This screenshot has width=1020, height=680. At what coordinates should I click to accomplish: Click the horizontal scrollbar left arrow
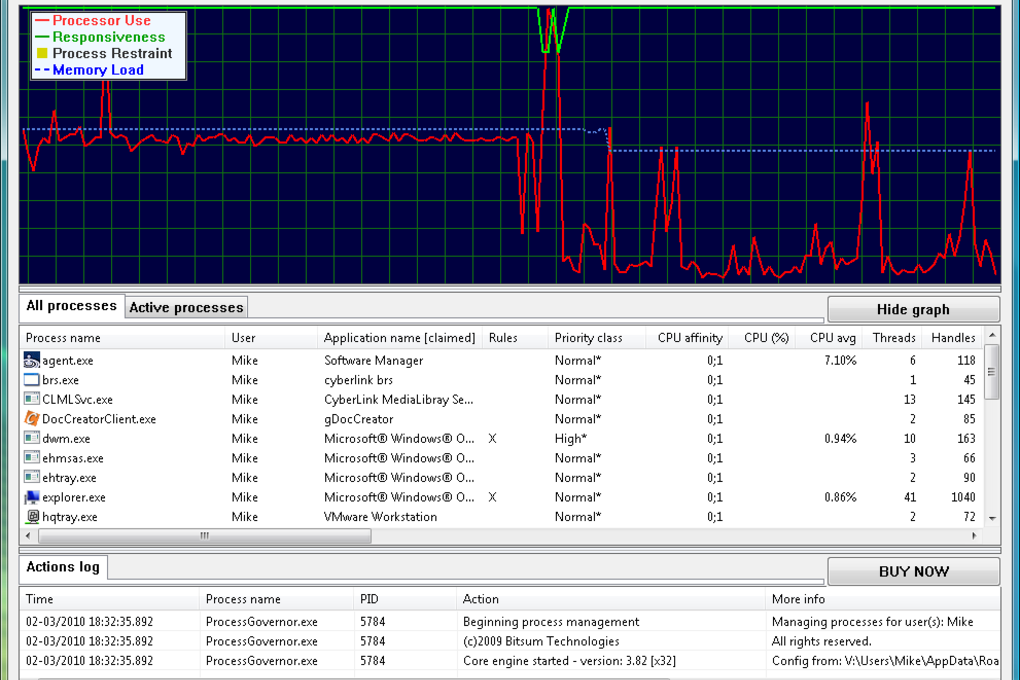[28, 536]
